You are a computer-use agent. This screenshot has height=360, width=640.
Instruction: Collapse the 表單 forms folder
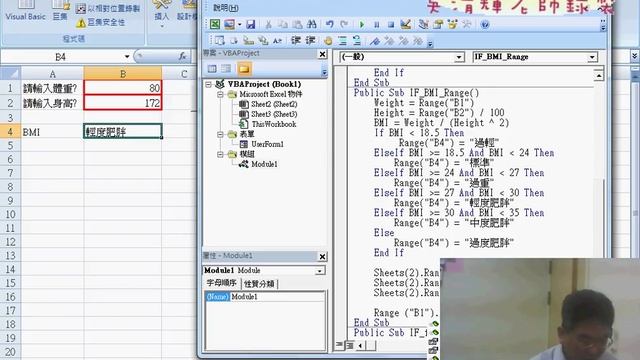pos(220,134)
